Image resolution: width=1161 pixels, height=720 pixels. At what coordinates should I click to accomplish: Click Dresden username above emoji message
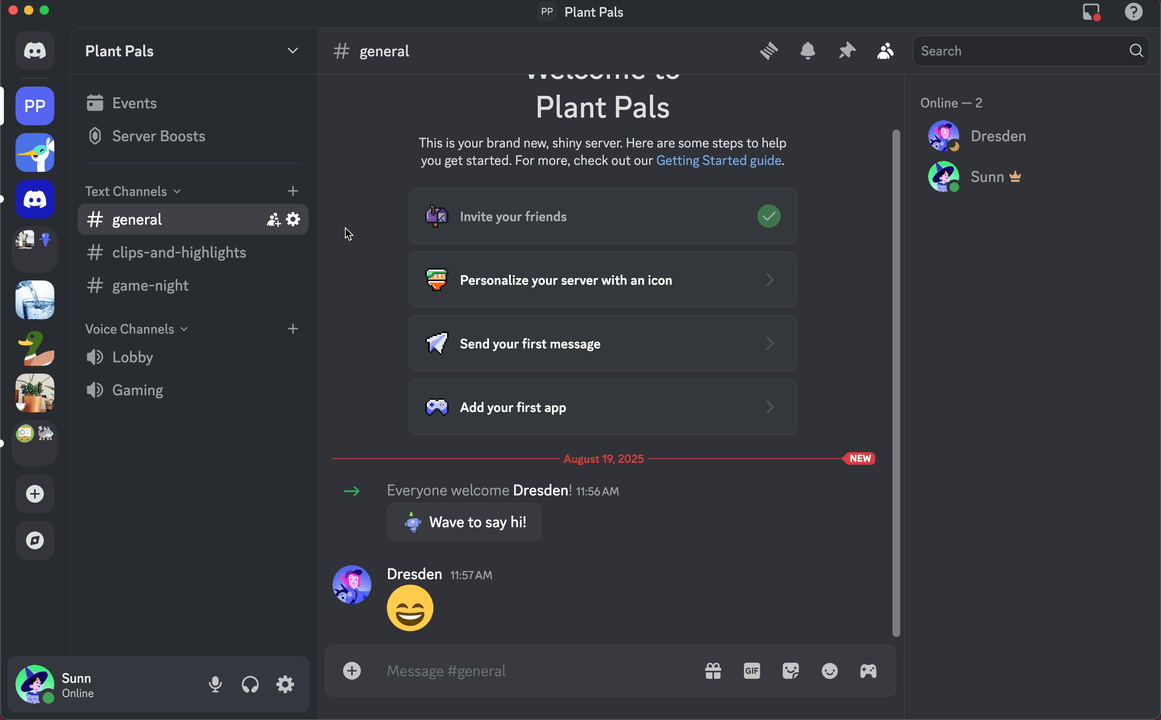[415, 574]
